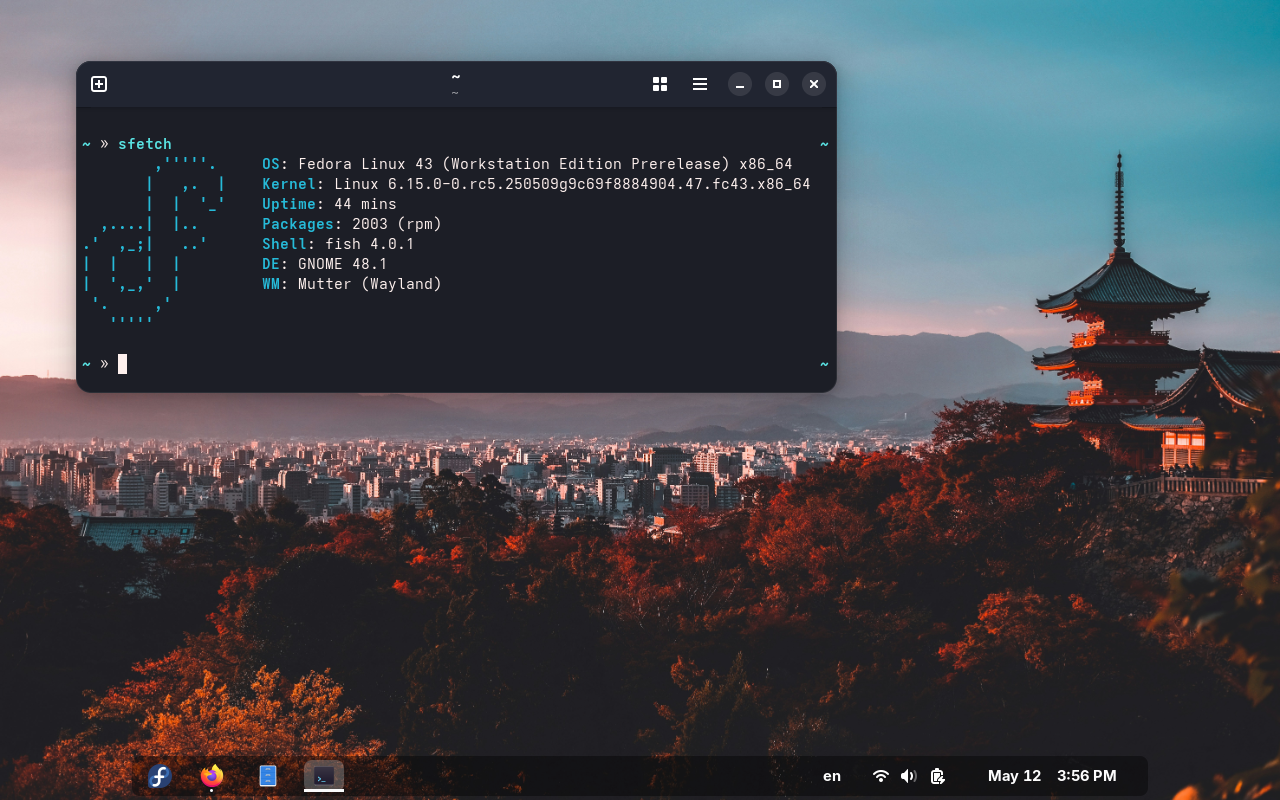This screenshot has width=1280, height=800.
Task: Click the 3:56 PM clock
Action: click(x=1086, y=776)
